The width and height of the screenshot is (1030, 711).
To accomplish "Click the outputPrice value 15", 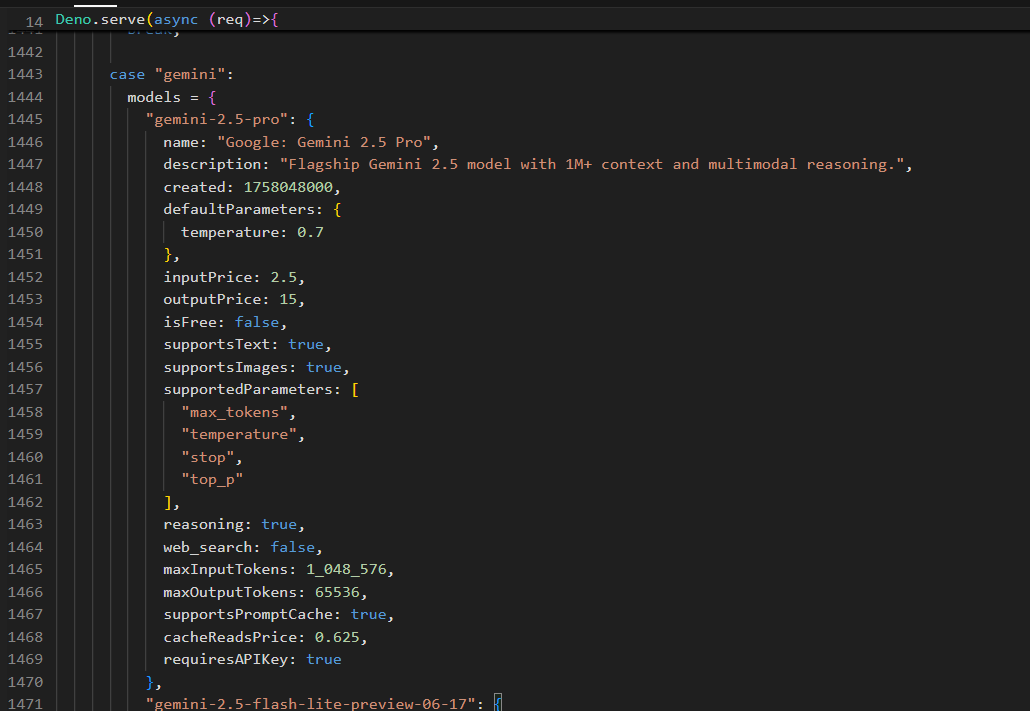I will point(288,300).
